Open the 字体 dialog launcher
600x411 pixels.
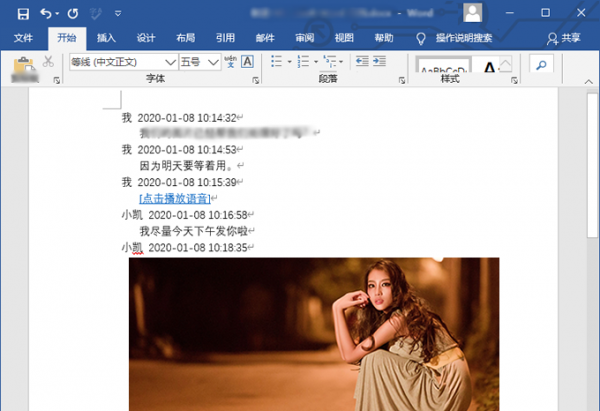tap(256, 80)
